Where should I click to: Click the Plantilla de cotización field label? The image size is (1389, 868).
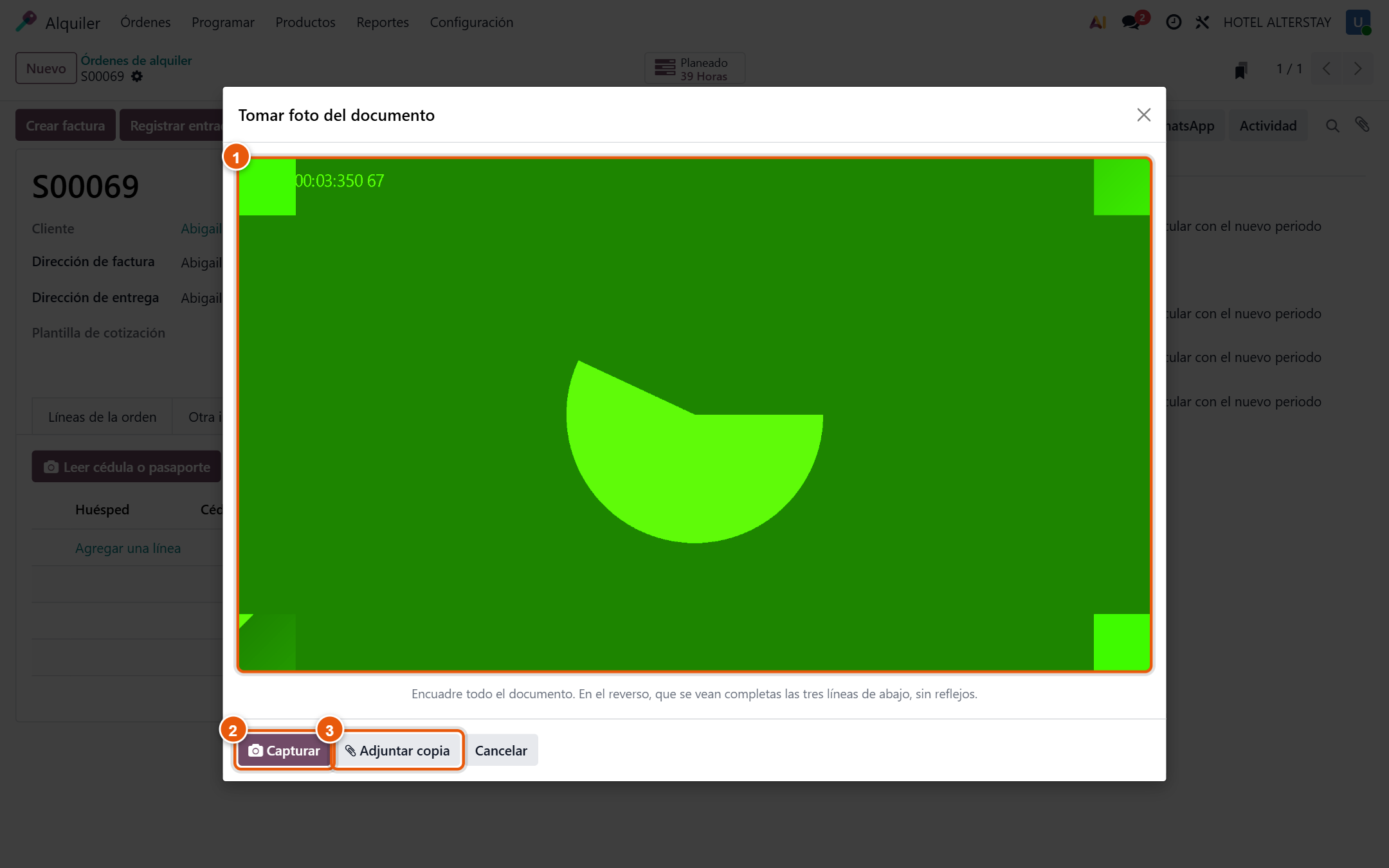click(98, 332)
